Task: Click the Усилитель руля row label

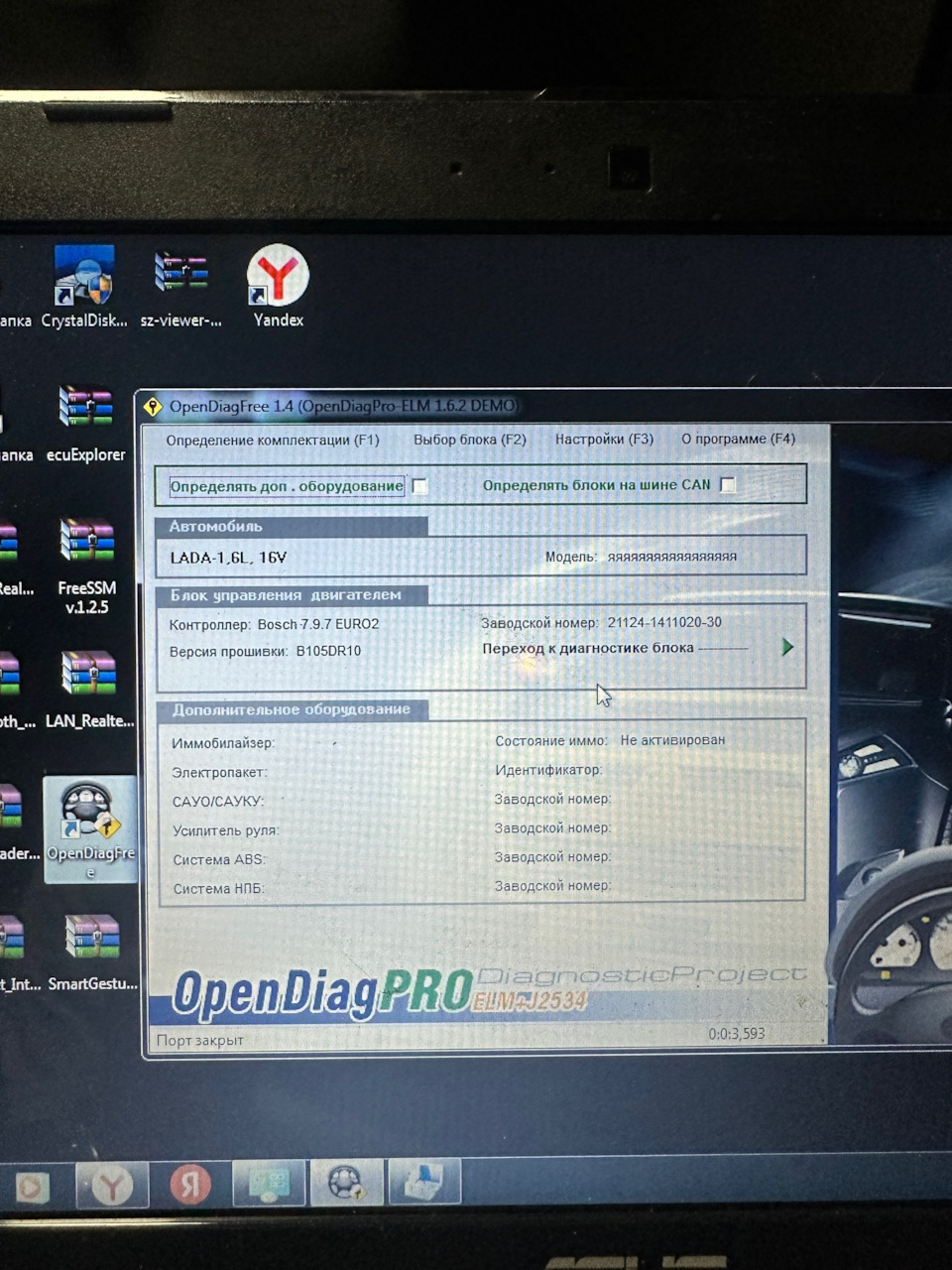Action: pyautogui.click(x=226, y=830)
